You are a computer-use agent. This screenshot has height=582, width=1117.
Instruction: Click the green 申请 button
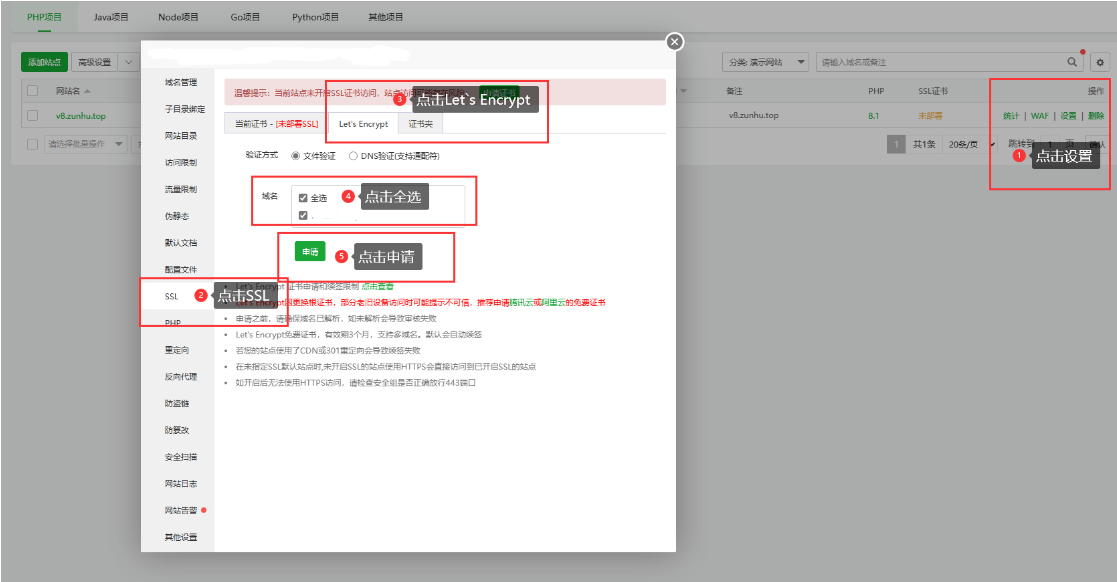click(310, 252)
